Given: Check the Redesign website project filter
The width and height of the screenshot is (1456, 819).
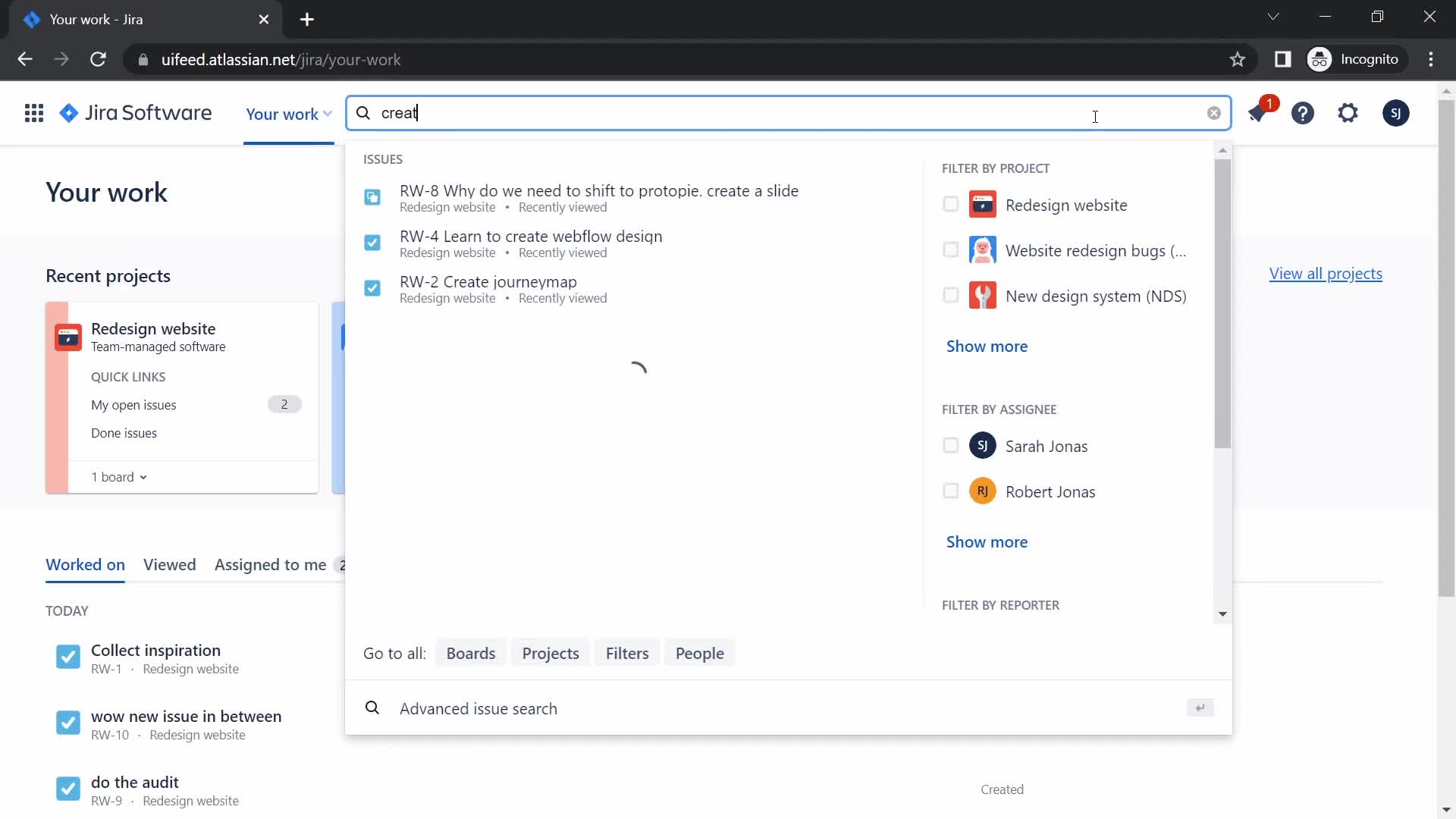Looking at the screenshot, I should pyautogui.click(x=950, y=205).
